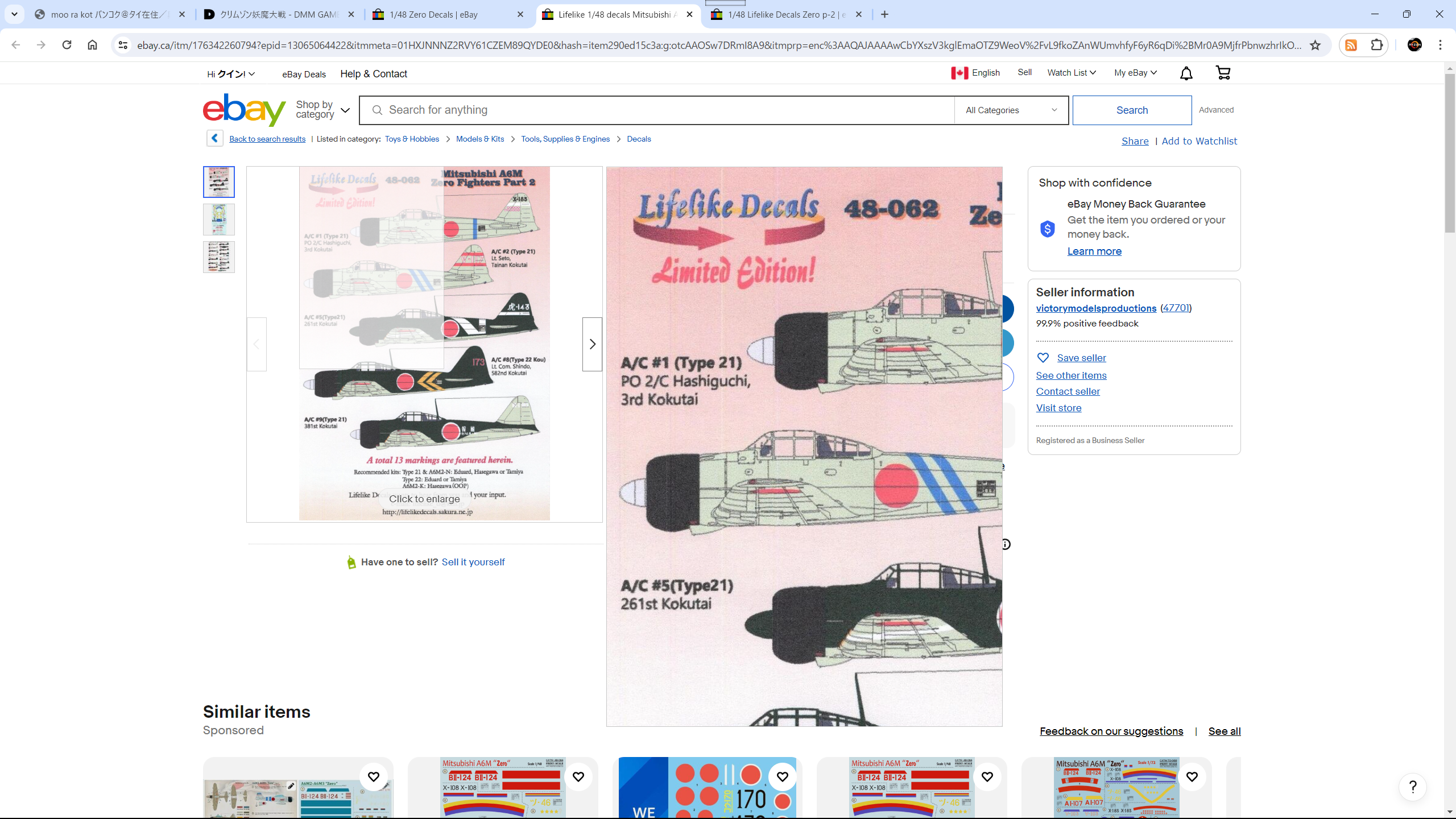Image resolution: width=1456 pixels, height=819 pixels.
Task: Close the DMM GAMES tab
Action: [351, 14]
